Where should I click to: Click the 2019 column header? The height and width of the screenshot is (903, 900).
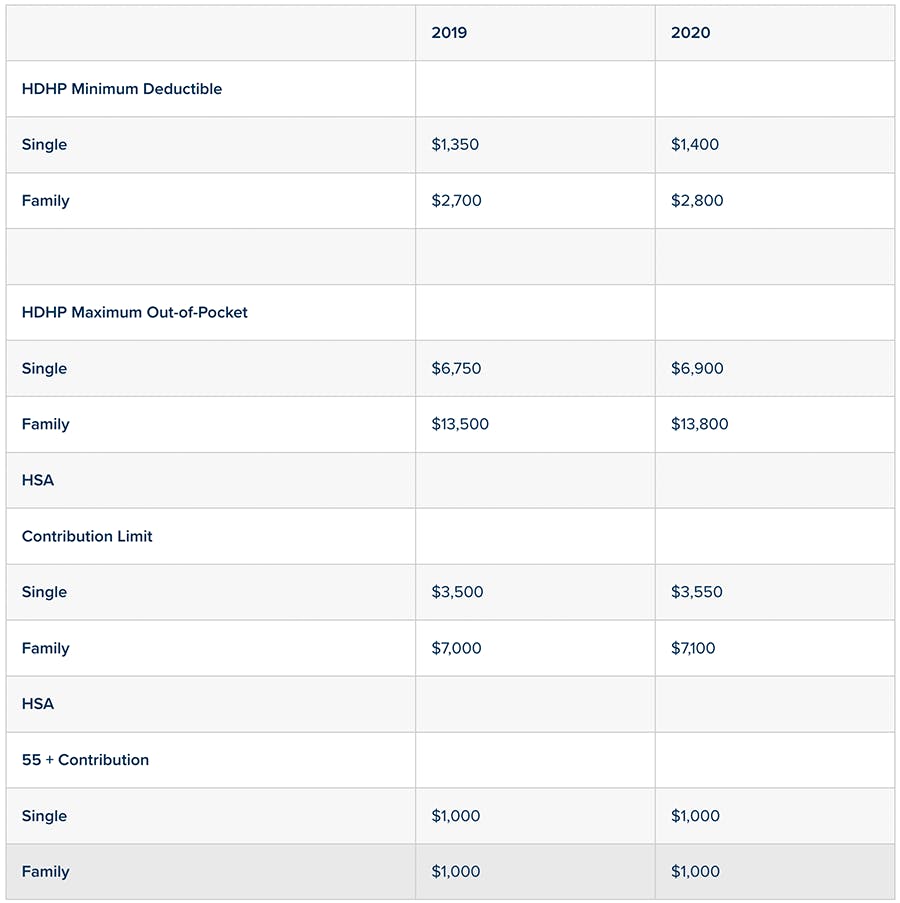coord(449,33)
